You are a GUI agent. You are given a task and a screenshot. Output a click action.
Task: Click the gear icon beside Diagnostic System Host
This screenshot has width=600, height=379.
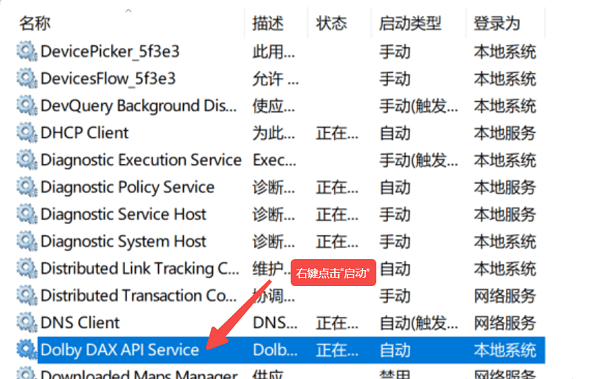[27, 242]
